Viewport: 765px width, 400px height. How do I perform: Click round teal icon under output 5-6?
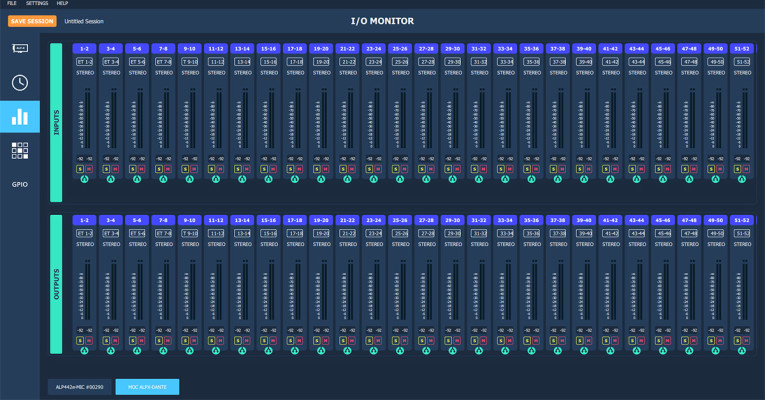click(x=137, y=351)
